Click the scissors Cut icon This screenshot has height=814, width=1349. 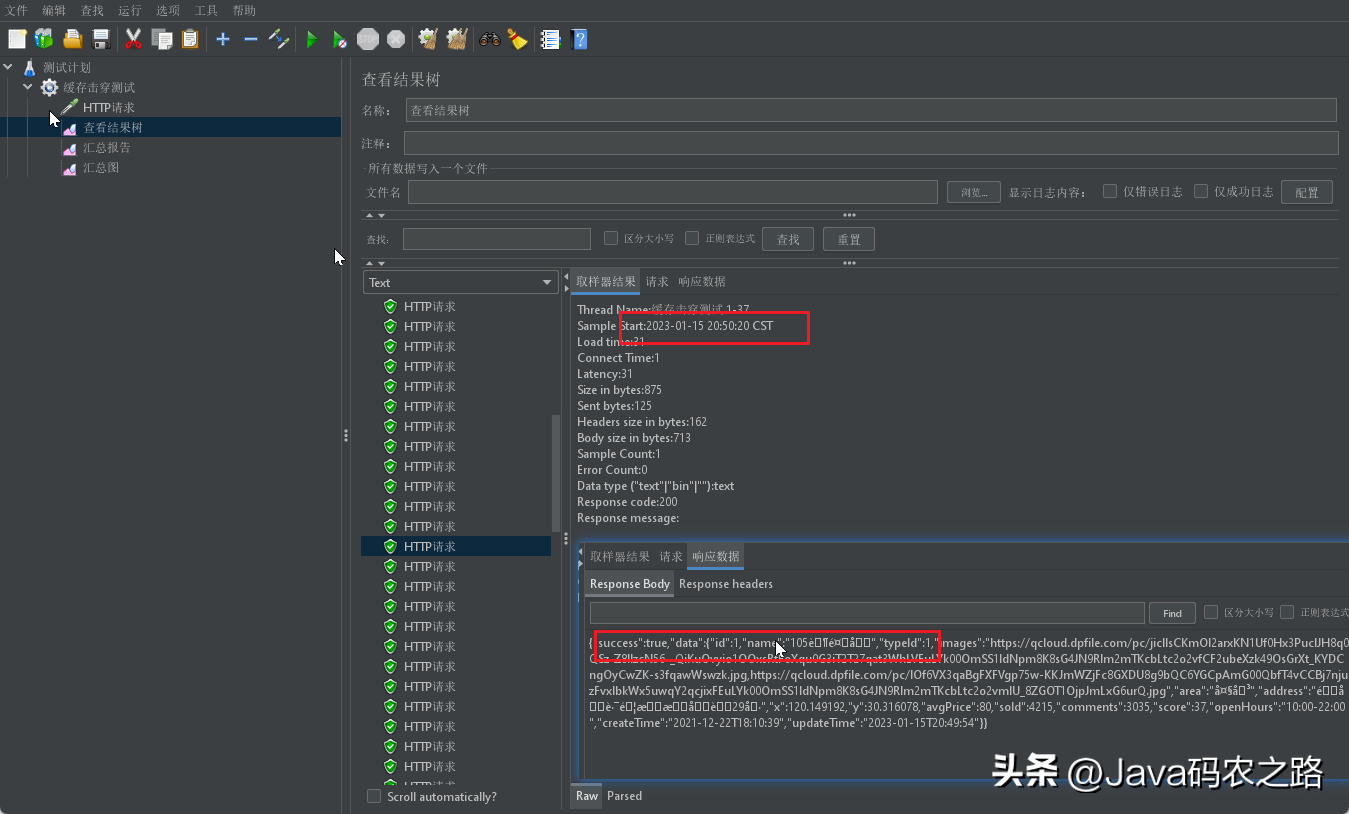[x=133, y=39]
